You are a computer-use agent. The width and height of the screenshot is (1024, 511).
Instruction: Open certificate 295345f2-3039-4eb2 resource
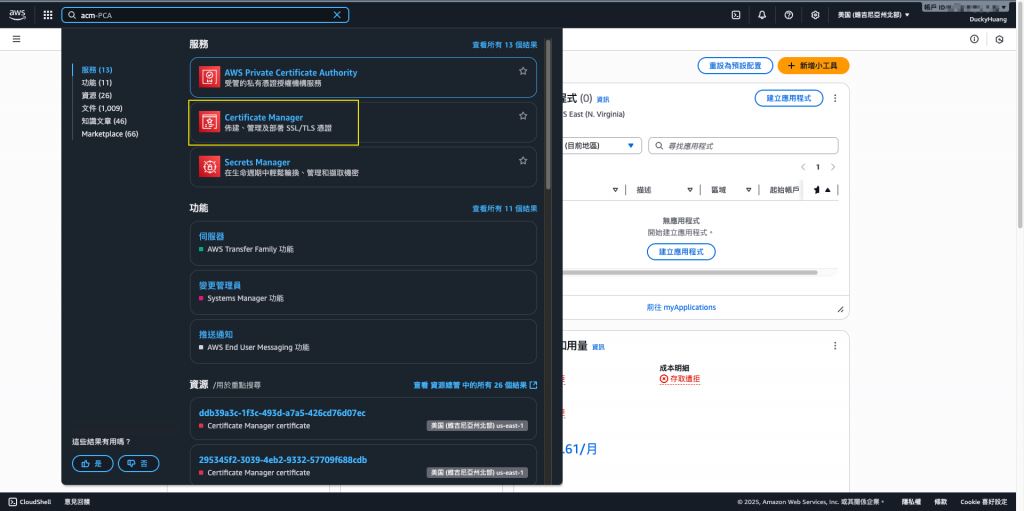click(283, 460)
